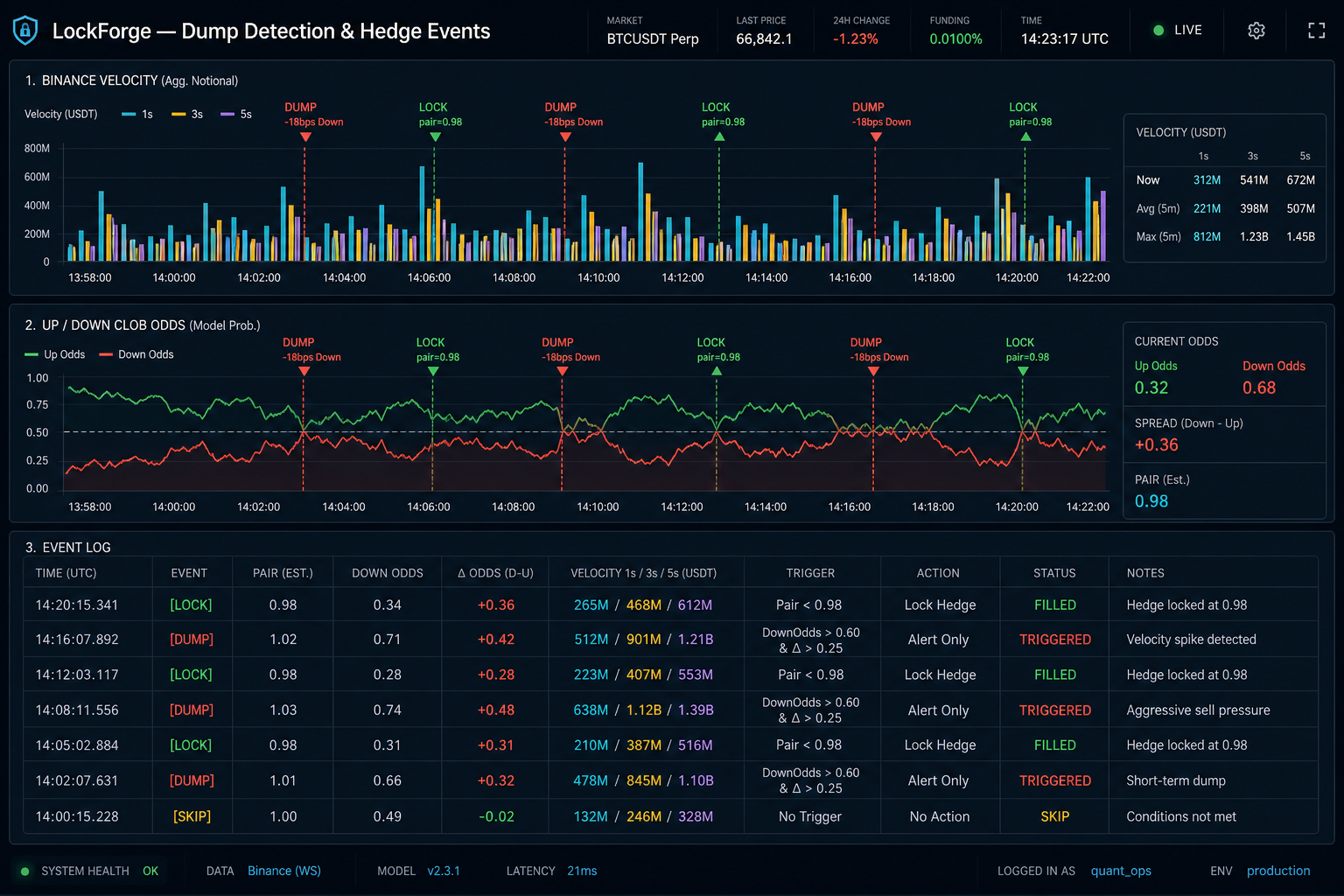The height and width of the screenshot is (896, 1344).
Task: Click the model version v2.3.1
Action: point(444,871)
